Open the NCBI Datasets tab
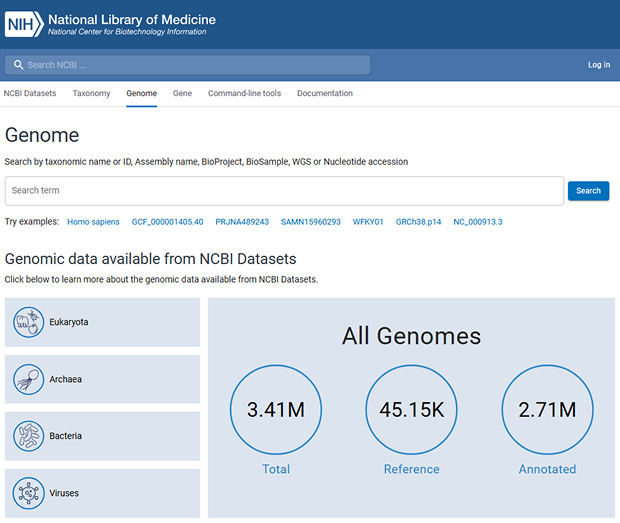This screenshot has width=620, height=523. pyautogui.click(x=30, y=93)
